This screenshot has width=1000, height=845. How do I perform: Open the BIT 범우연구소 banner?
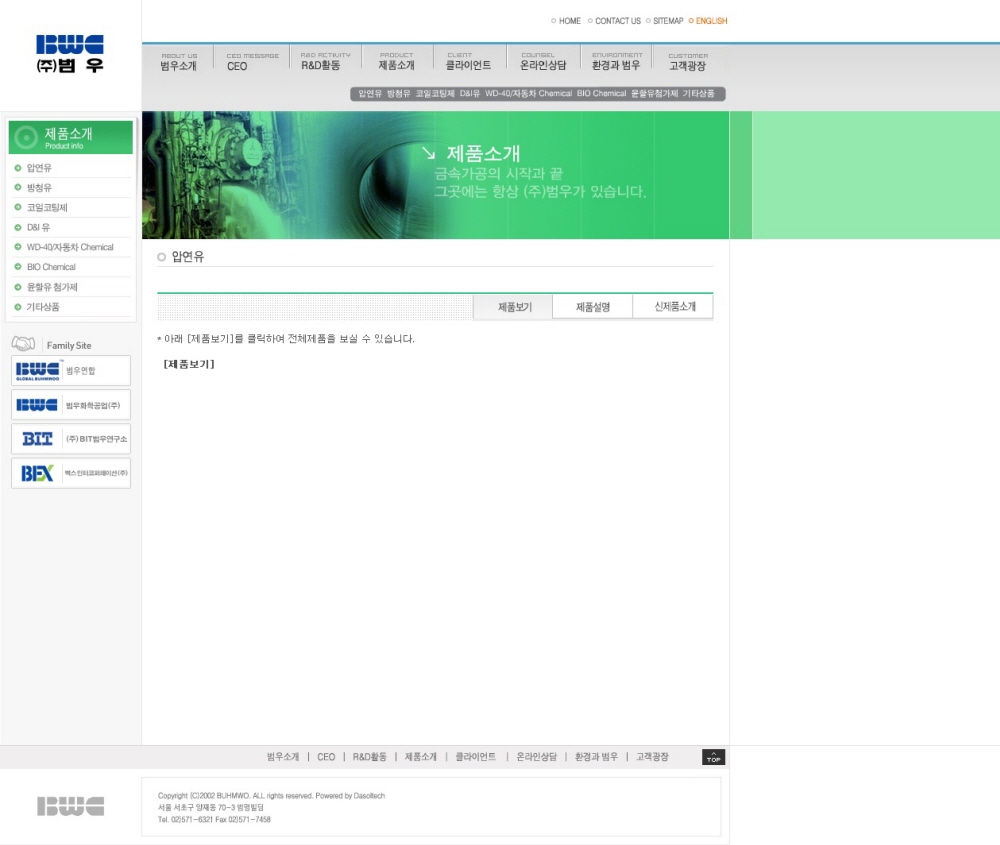71,439
